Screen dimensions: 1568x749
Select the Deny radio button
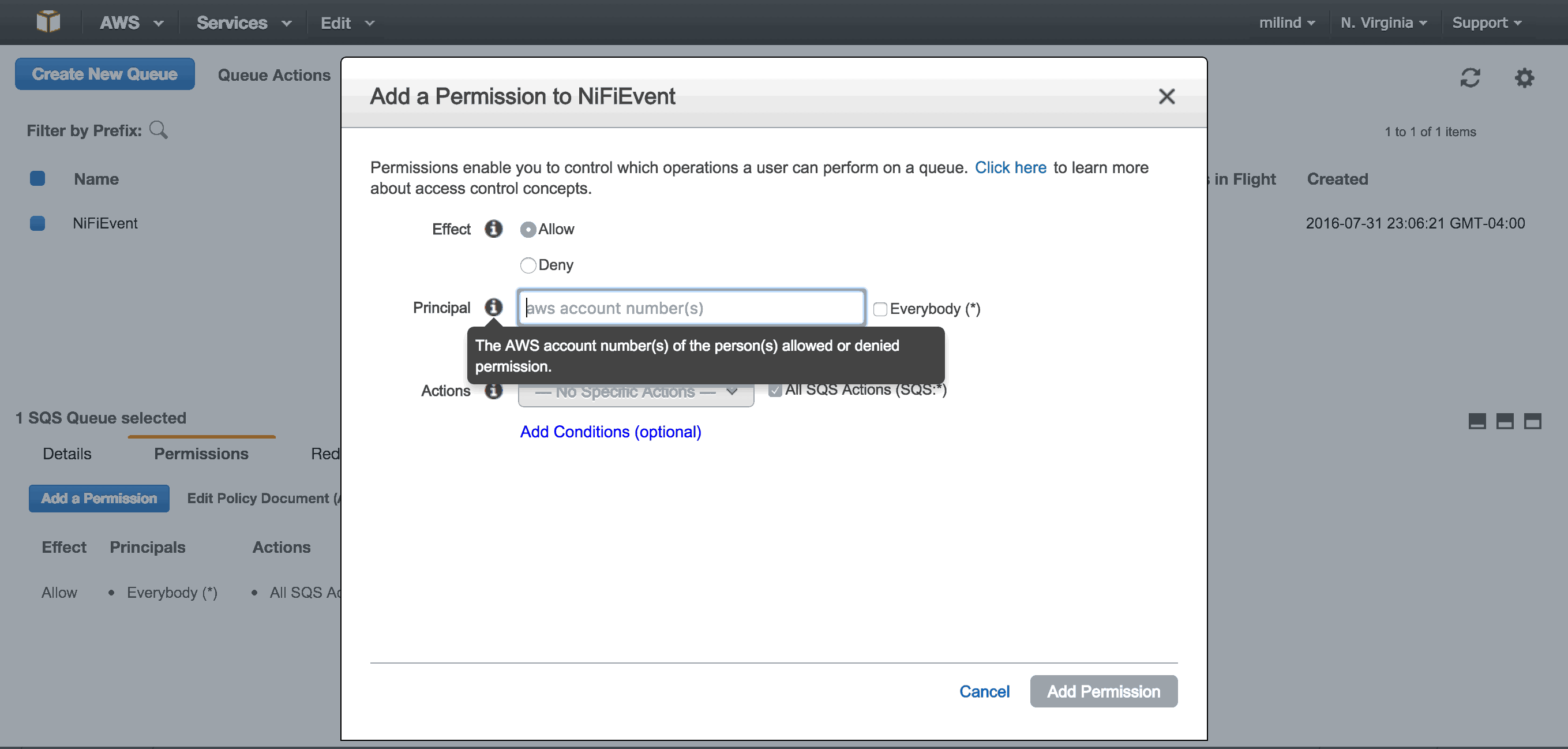528,265
